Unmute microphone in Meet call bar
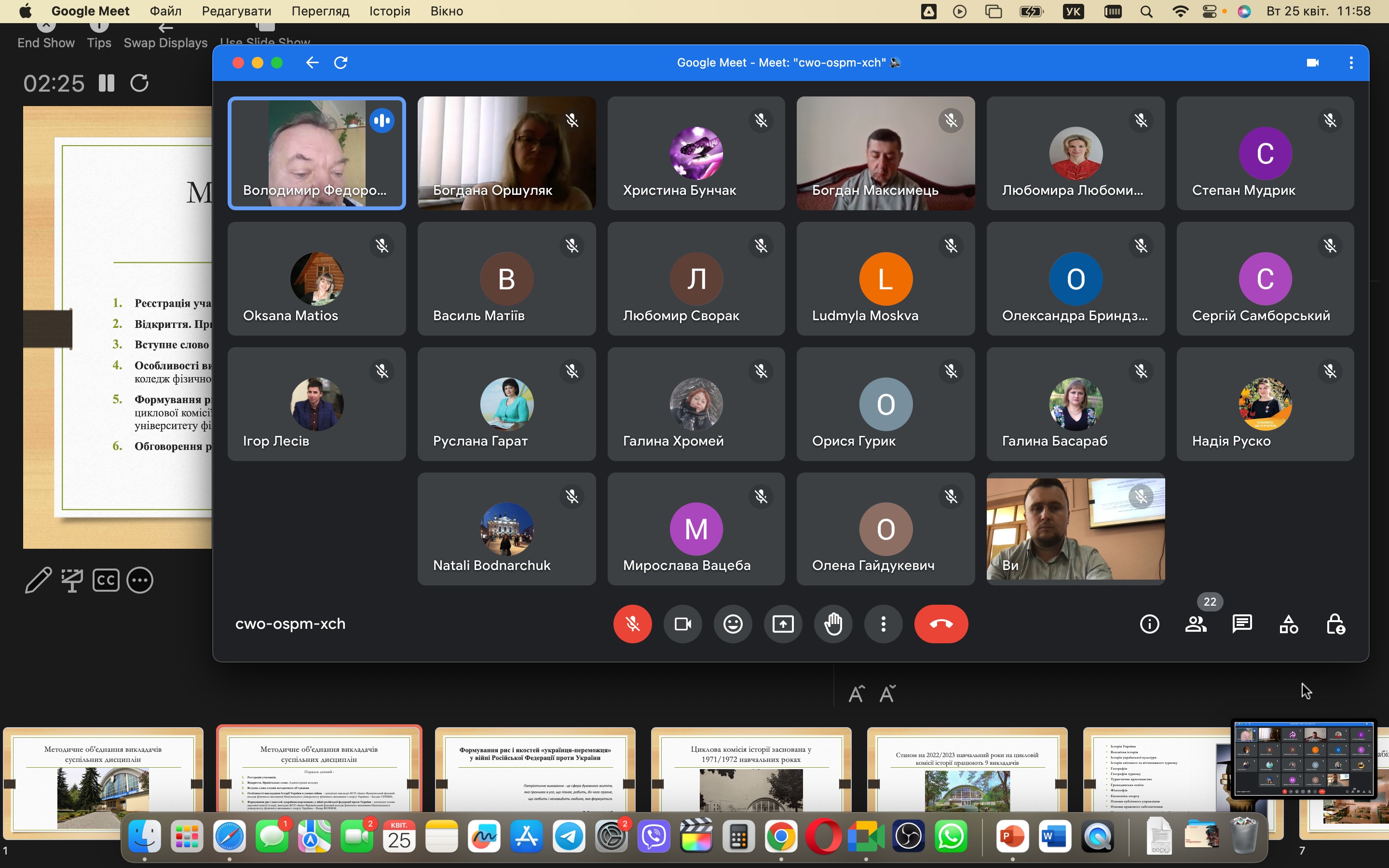The image size is (1389, 868). (x=632, y=624)
